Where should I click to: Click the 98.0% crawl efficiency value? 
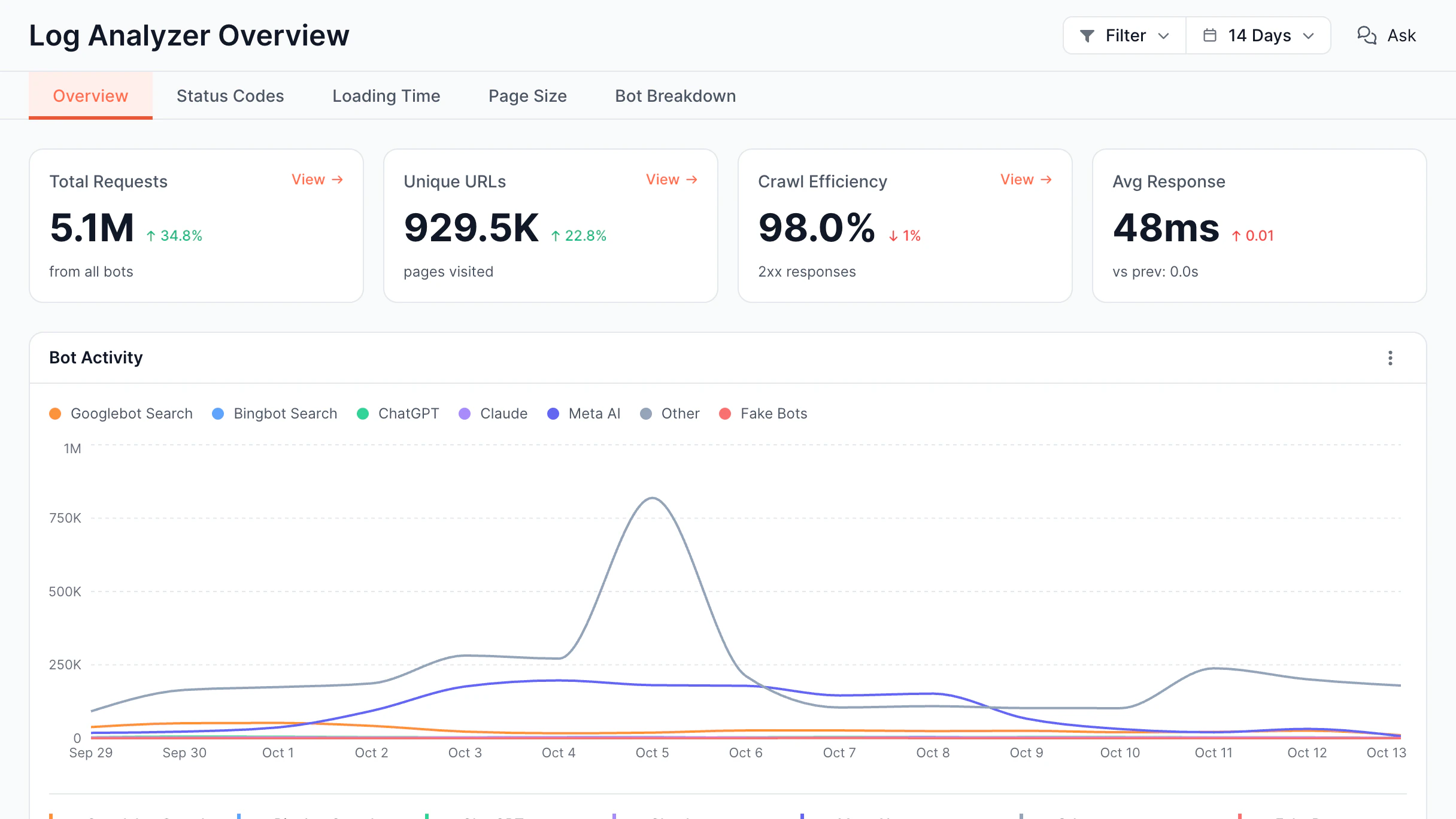click(817, 228)
